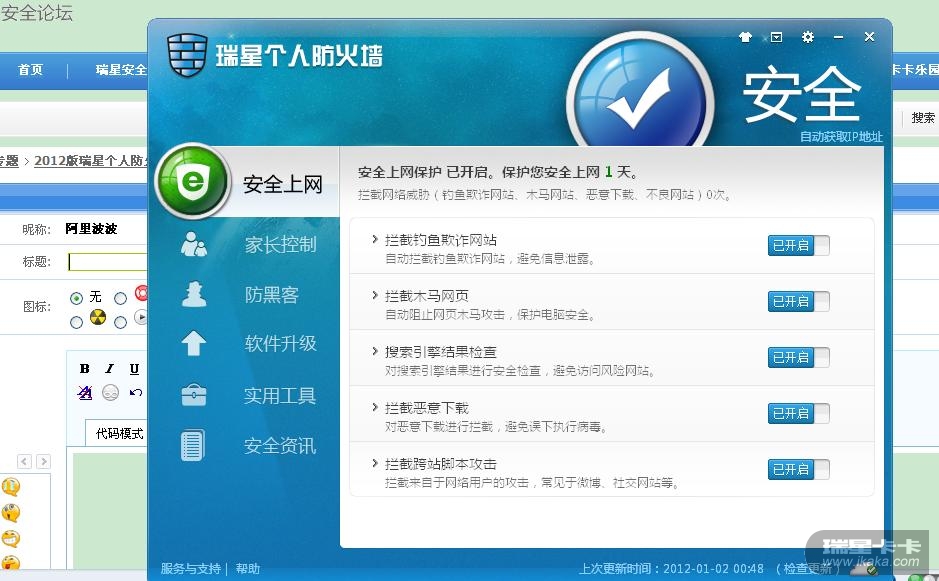
Task: Switch to 软件升级 section
Action: (280, 343)
